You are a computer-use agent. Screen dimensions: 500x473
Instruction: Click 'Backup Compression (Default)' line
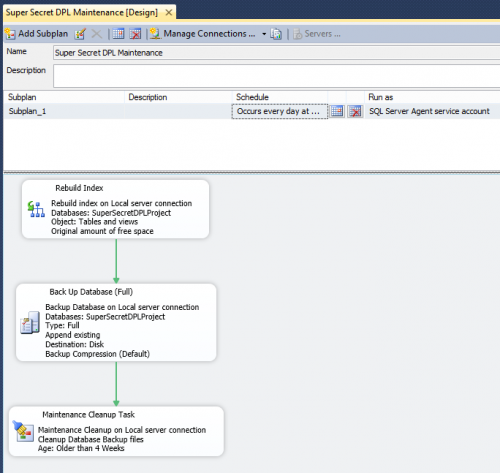[97, 354]
